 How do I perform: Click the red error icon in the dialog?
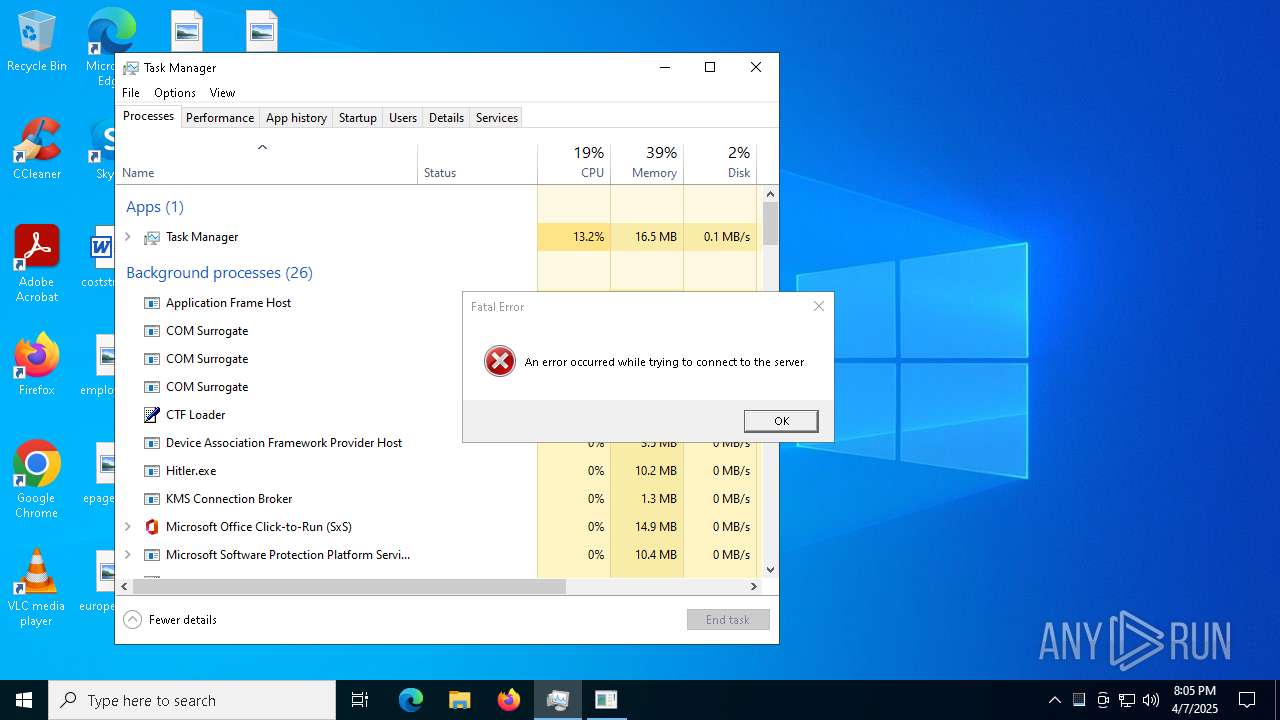click(x=500, y=361)
